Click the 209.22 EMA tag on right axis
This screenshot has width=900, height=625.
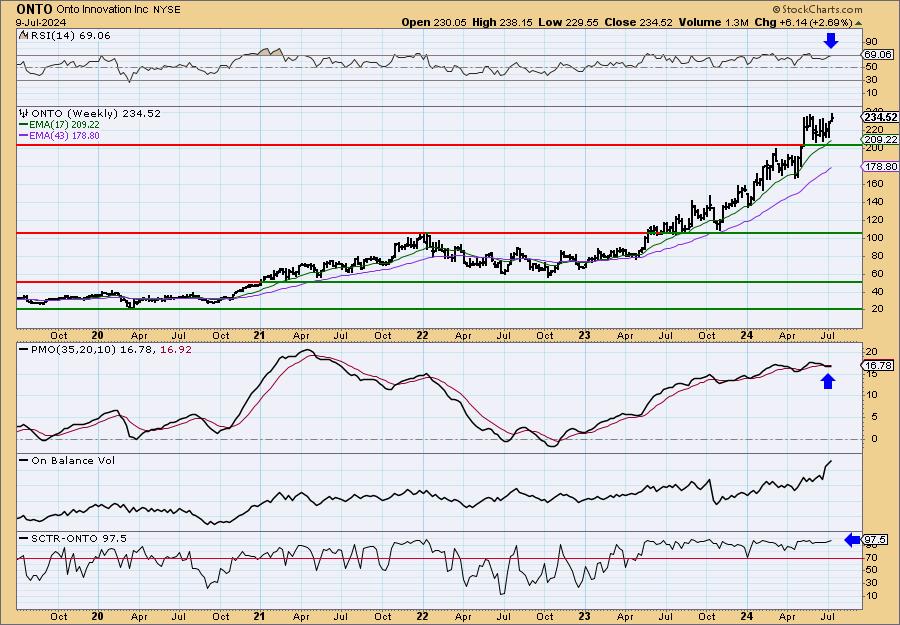880,139
